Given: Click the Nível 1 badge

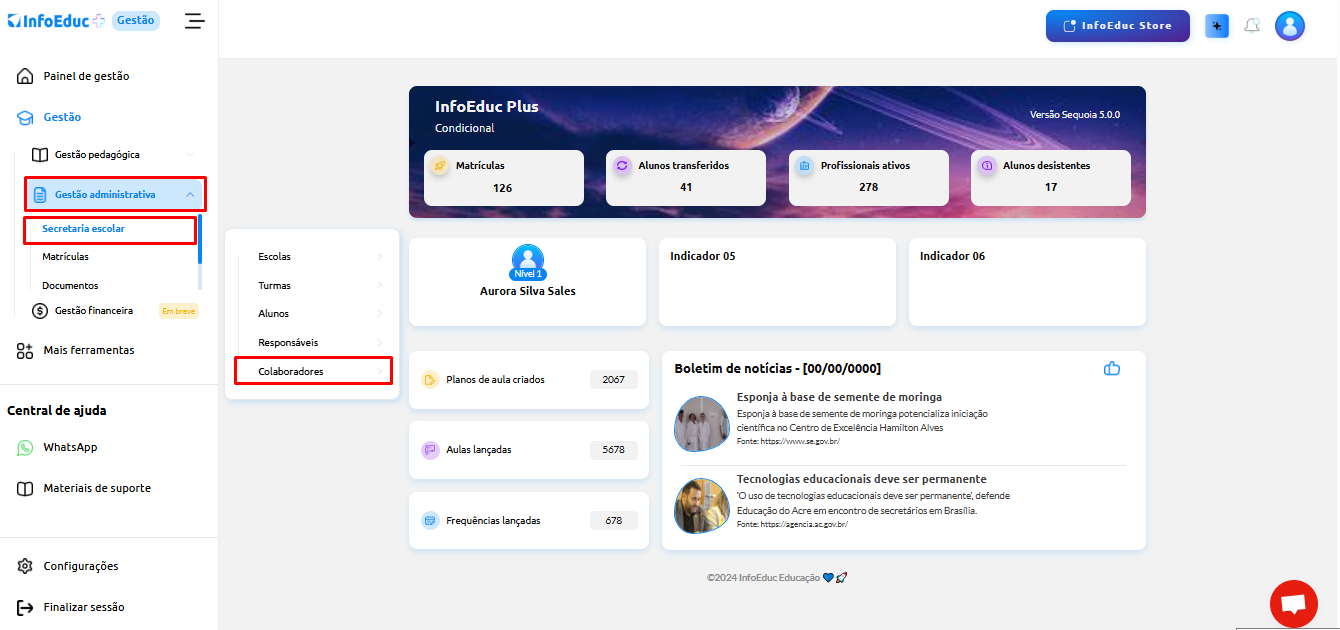Looking at the screenshot, I should (527, 274).
